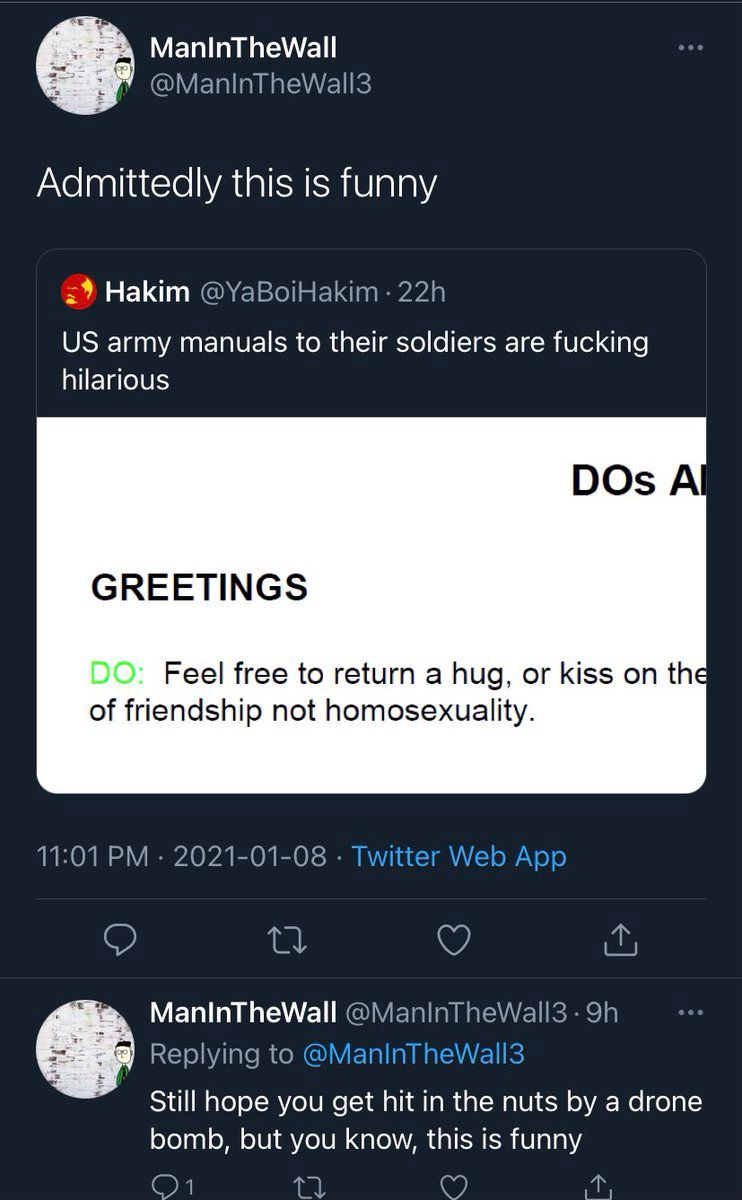742x1200 pixels.
Task: Open ManInTheWall profile picture at top
Action: pyautogui.click(x=84, y=66)
